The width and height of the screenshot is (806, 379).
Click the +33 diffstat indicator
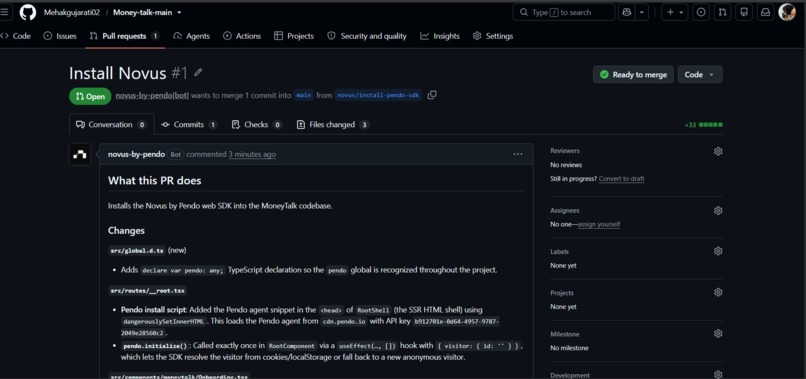(703, 125)
